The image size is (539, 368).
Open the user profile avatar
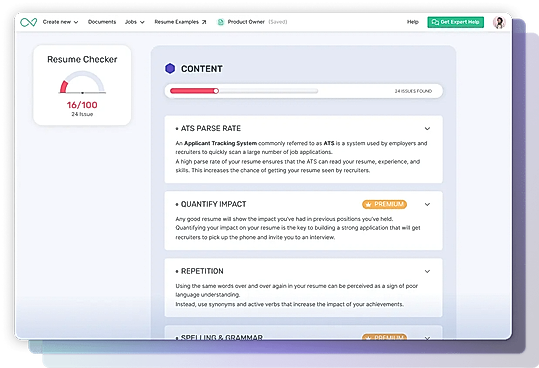(499, 22)
